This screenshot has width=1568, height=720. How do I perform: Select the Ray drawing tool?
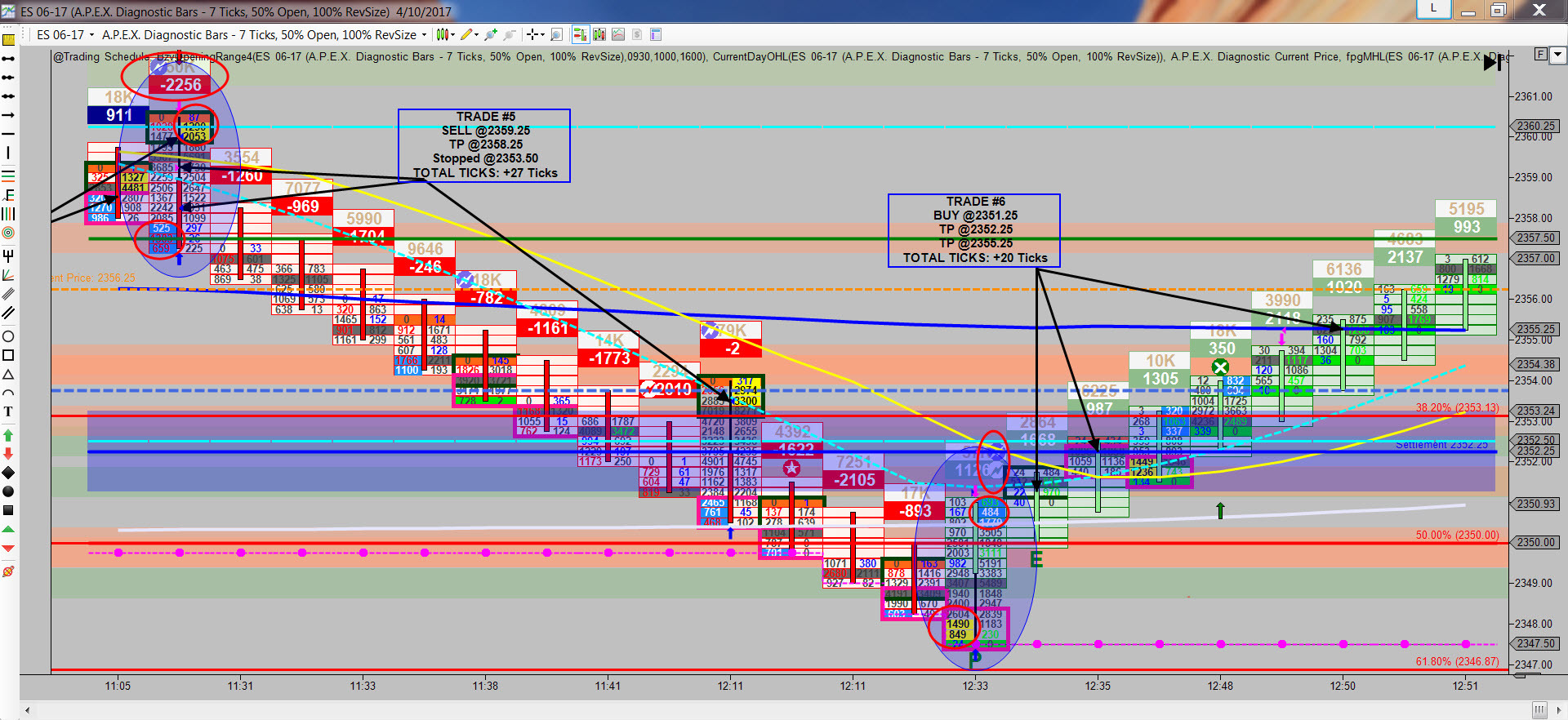[x=8, y=78]
